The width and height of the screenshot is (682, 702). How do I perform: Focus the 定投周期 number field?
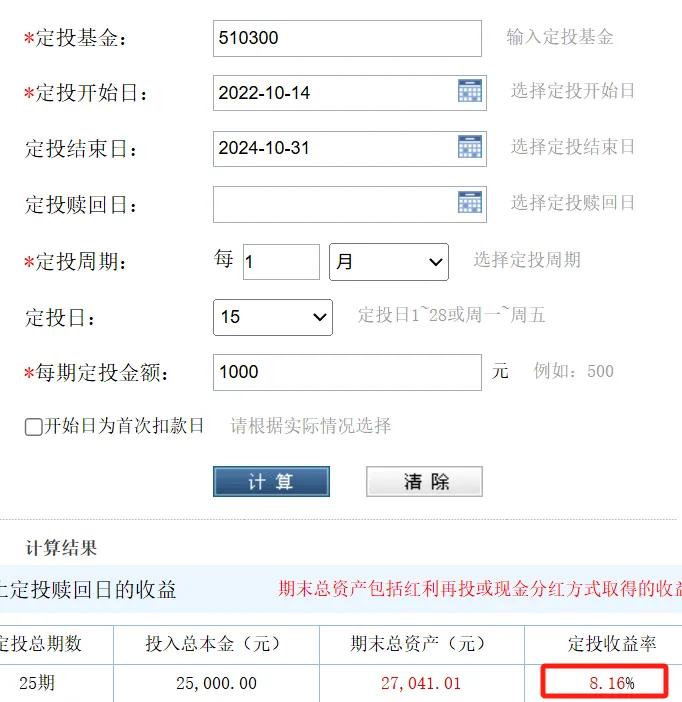click(x=281, y=262)
